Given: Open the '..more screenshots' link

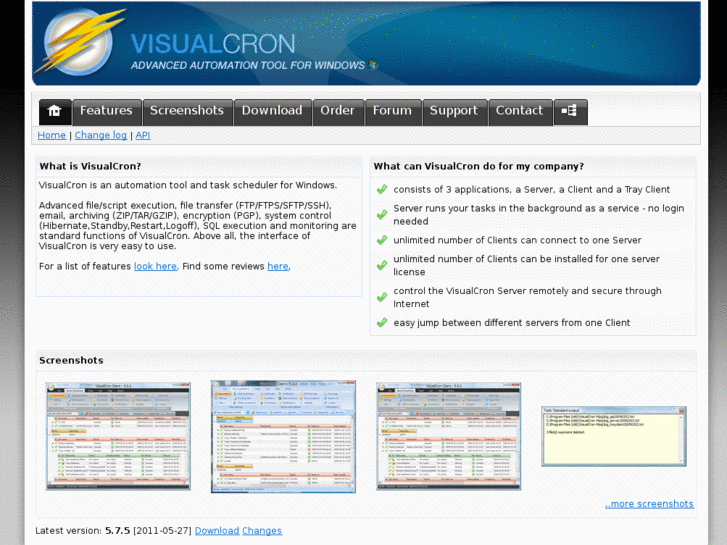Looking at the screenshot, I should pos(649,504).
